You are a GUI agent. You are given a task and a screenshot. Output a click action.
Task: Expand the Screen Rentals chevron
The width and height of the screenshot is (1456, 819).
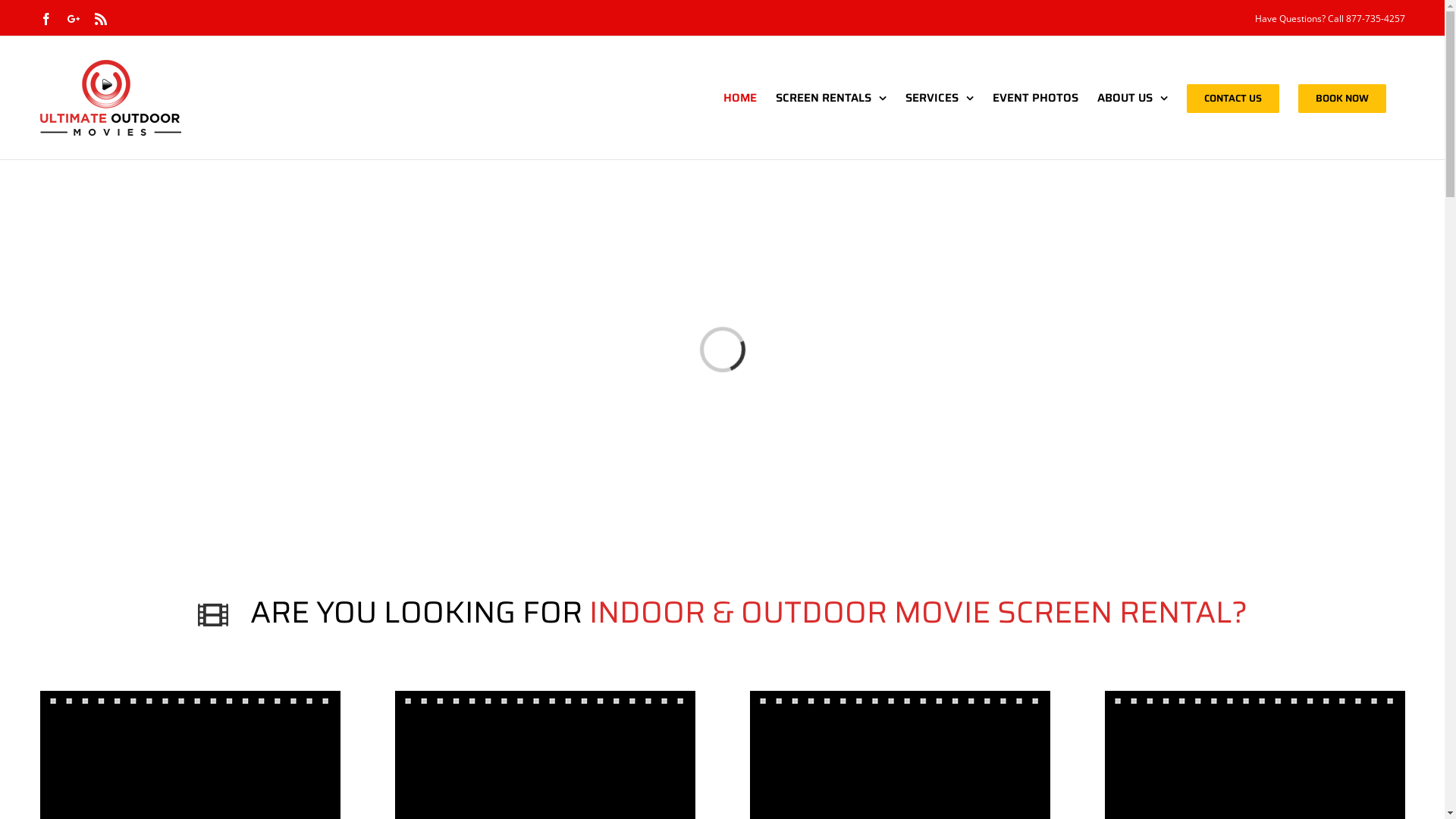(x=882, y=99)
